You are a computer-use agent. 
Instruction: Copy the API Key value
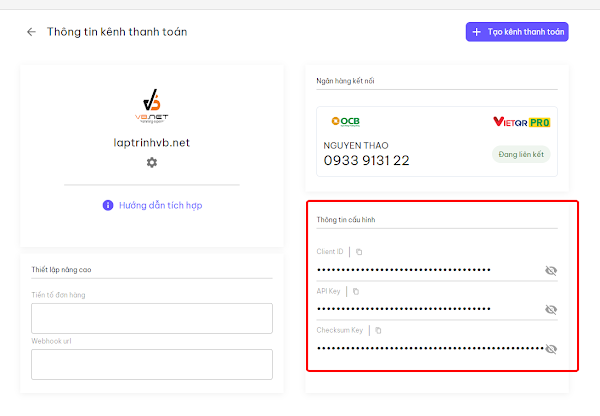pyautogui.click(x=356, y=291)
